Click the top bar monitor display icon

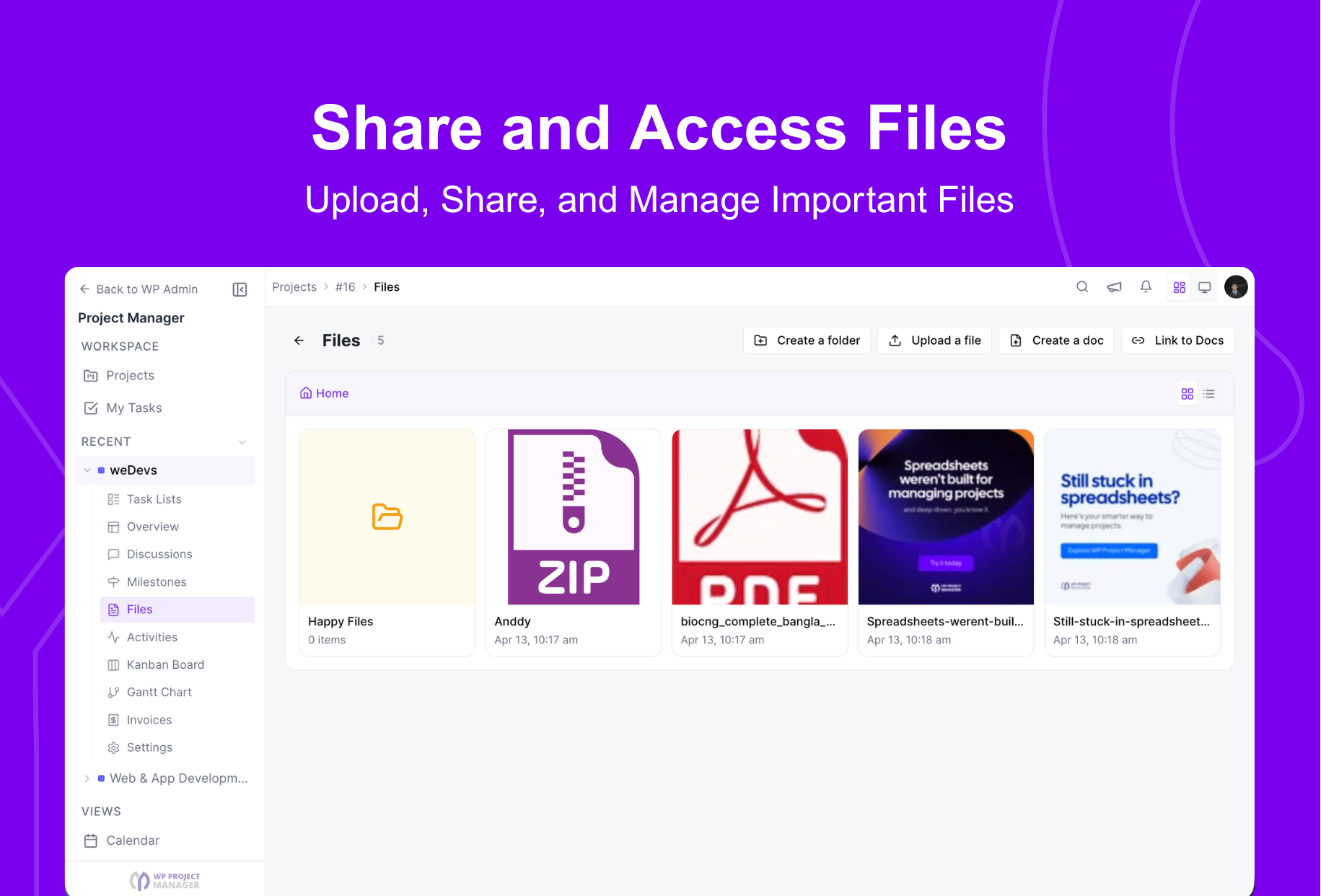click(1205, 287)
